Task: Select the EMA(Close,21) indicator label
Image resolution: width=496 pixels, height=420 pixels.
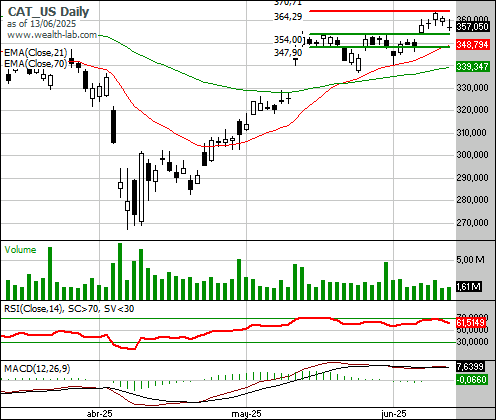Action: point(35,53)
